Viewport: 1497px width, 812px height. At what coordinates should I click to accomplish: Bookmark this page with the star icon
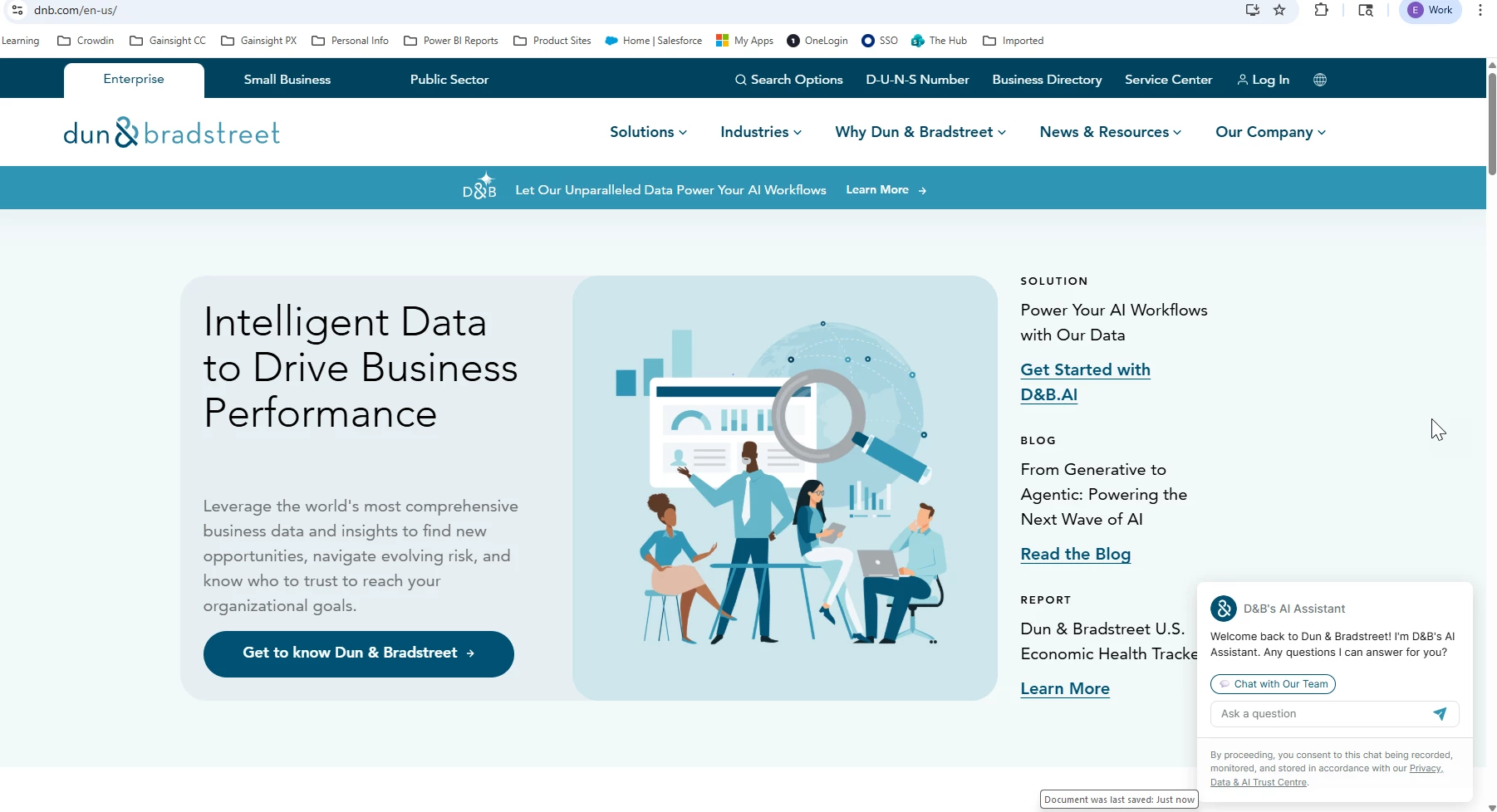[1279, 10]
